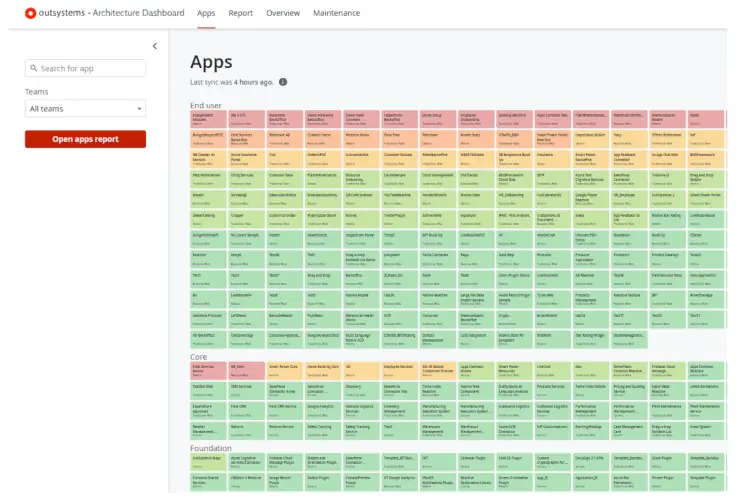Screen dimensions: 750x502
Task: Open the Power Plugin tile
Action: click(667, 482)
